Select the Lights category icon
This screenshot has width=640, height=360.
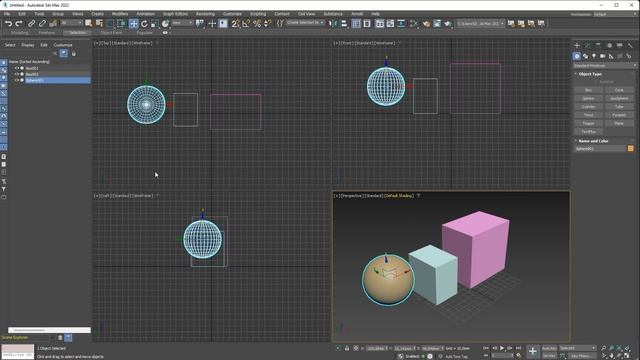[594, 56]
